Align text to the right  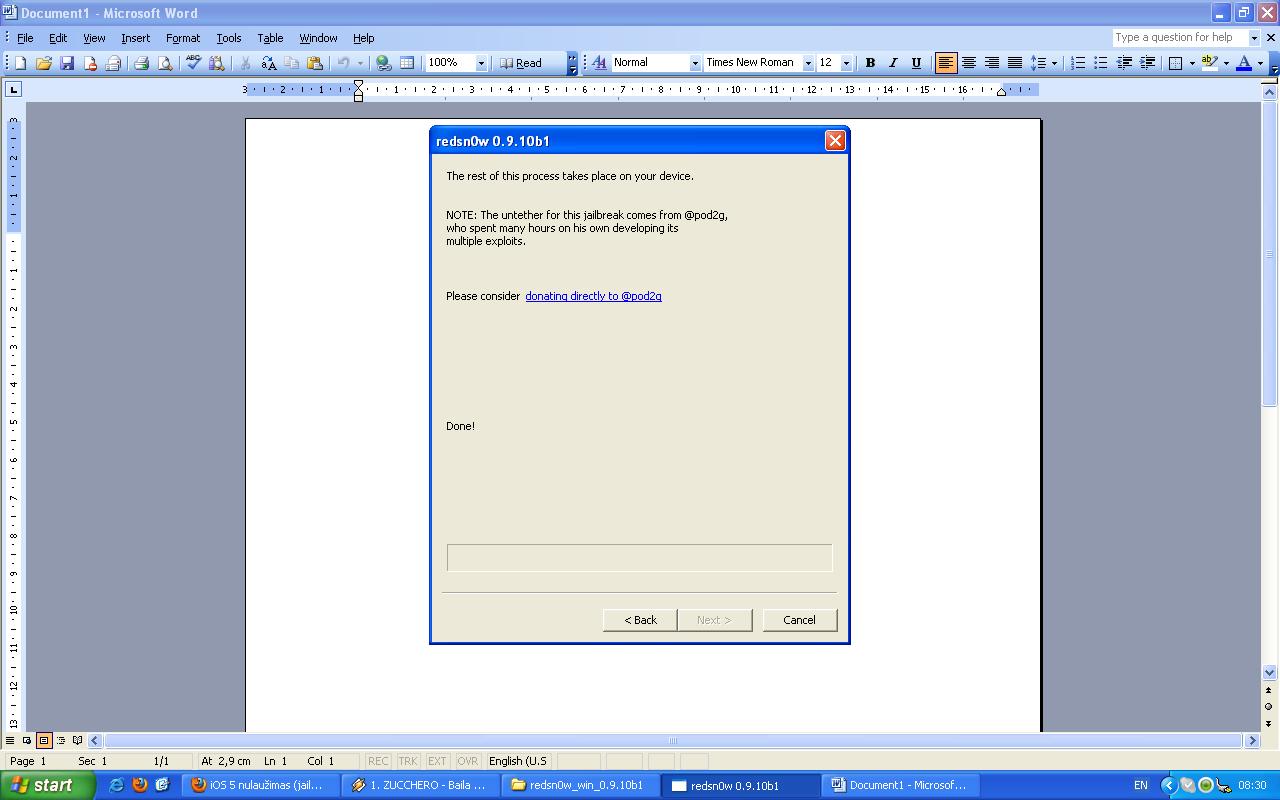(x=992, y=63)
